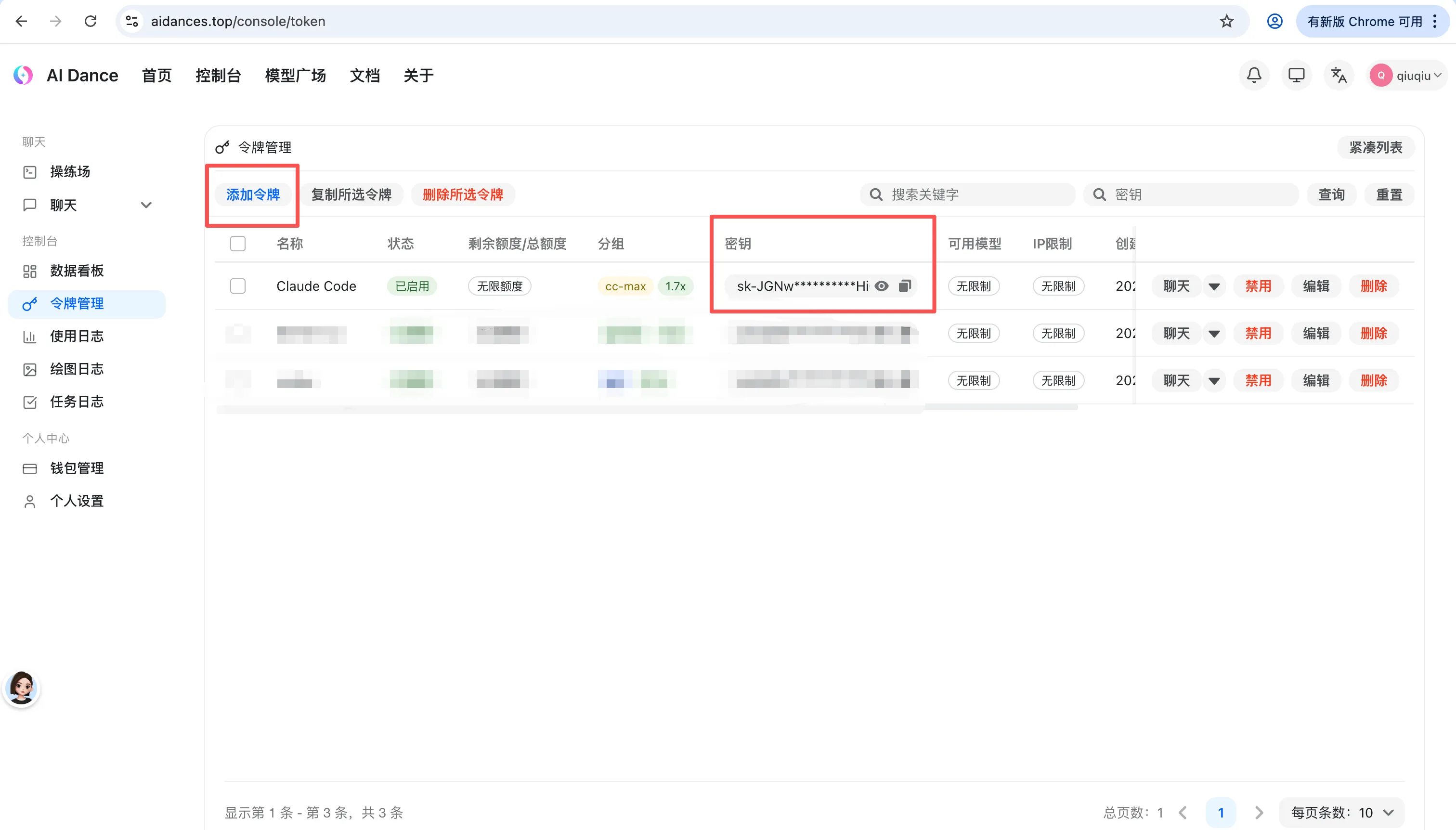Open 聊天 dropdown arrow in third row
Viewport: 1456px width, 830px height.
click(x=1214, y=380)
